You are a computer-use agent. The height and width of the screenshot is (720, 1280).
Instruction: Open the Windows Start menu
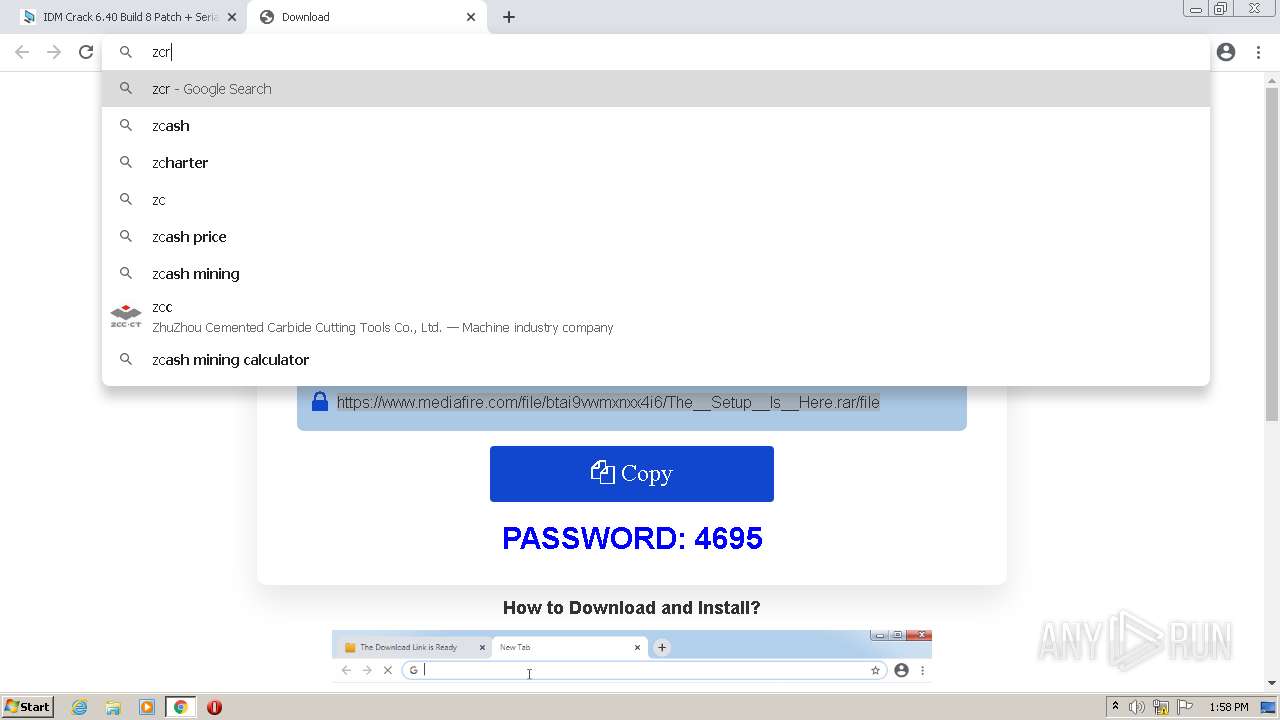point(28,707)
